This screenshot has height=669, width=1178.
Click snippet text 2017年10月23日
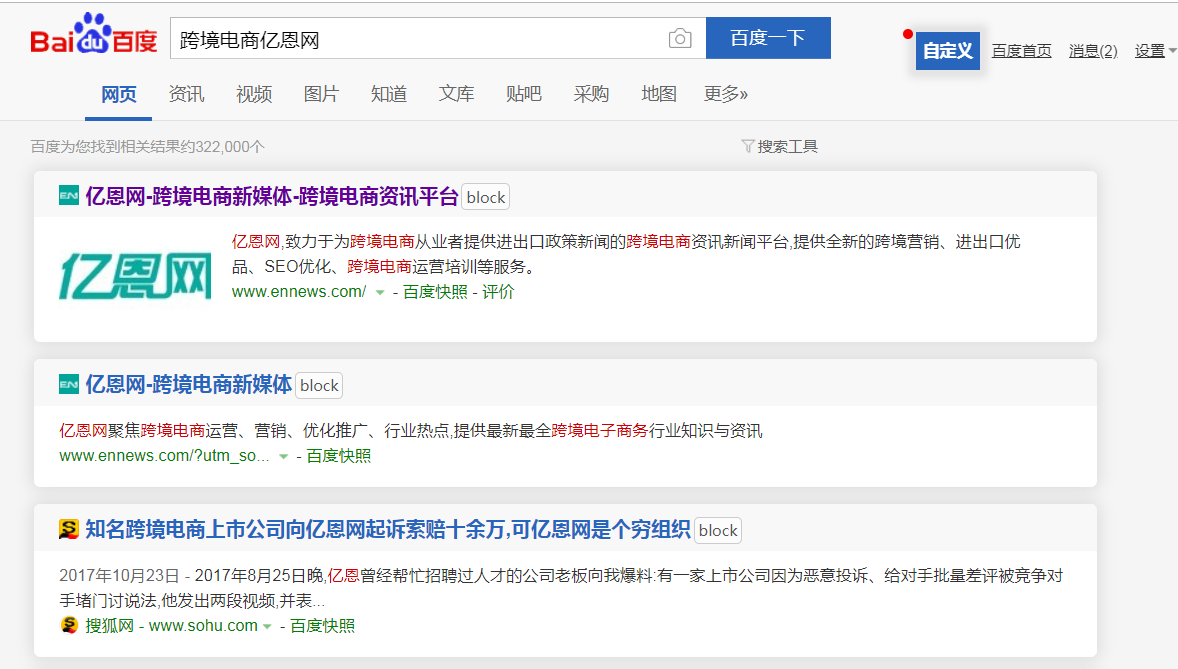click(x=119, y=576)
